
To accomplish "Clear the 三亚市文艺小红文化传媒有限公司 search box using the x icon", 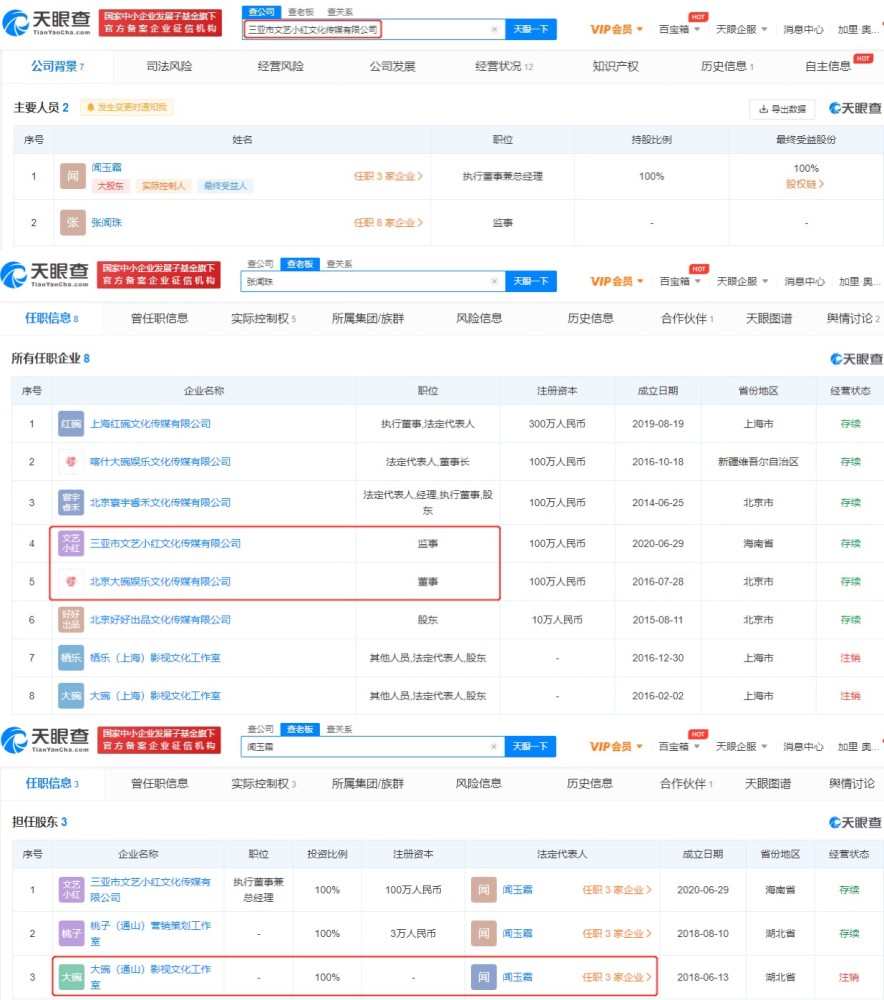I will [494, 29].
